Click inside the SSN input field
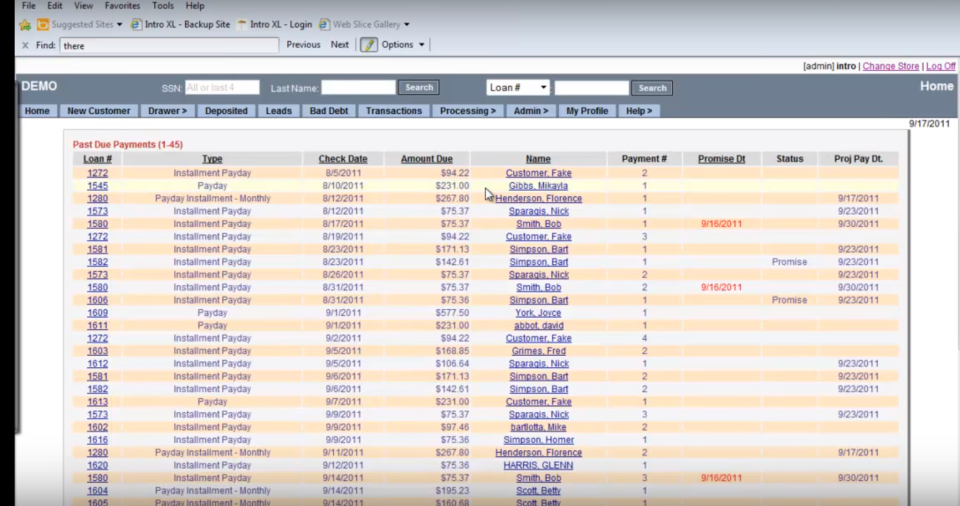 [x=222, y=88]
